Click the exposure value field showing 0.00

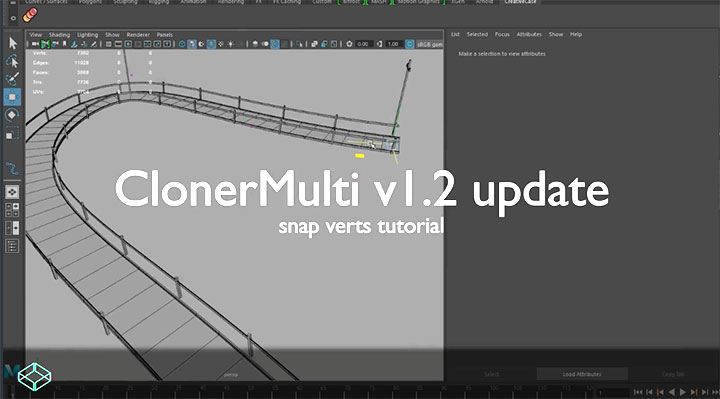click(x=363, y=44)
